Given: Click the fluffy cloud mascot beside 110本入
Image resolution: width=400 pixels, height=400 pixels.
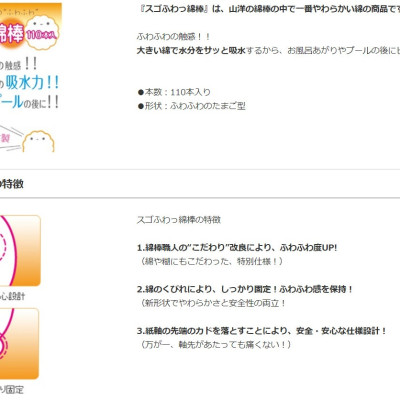Looking at the screenshot, I should [42, 33].
